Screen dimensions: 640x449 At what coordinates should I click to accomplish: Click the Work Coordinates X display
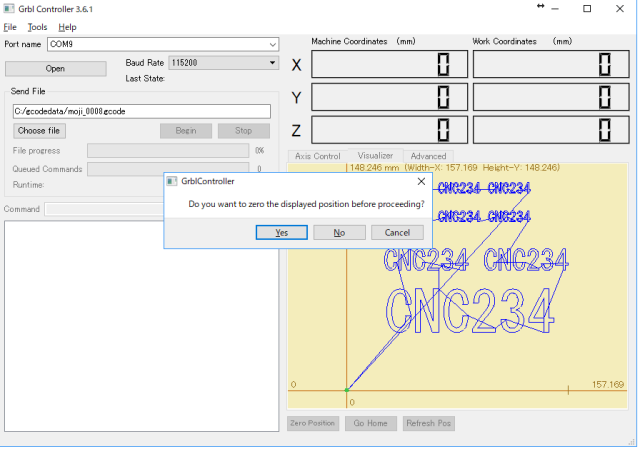pos(551,64)
